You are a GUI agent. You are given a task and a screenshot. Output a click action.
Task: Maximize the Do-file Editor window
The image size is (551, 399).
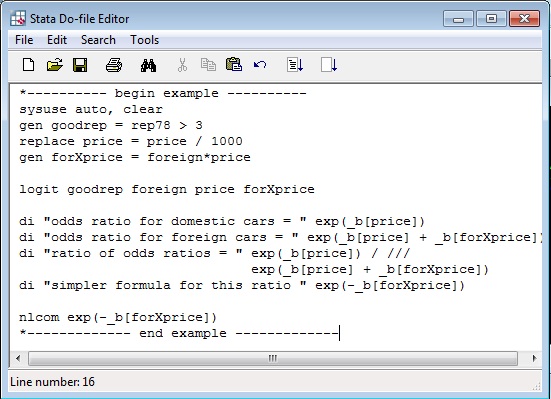click(x=491, y=19)
